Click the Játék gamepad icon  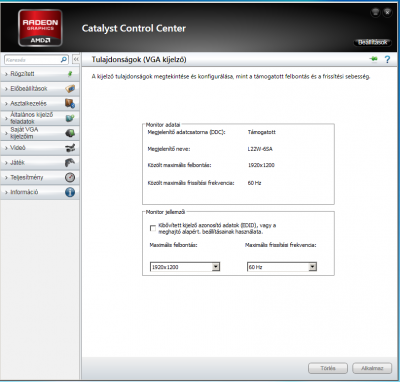click(x=70, y=162)
